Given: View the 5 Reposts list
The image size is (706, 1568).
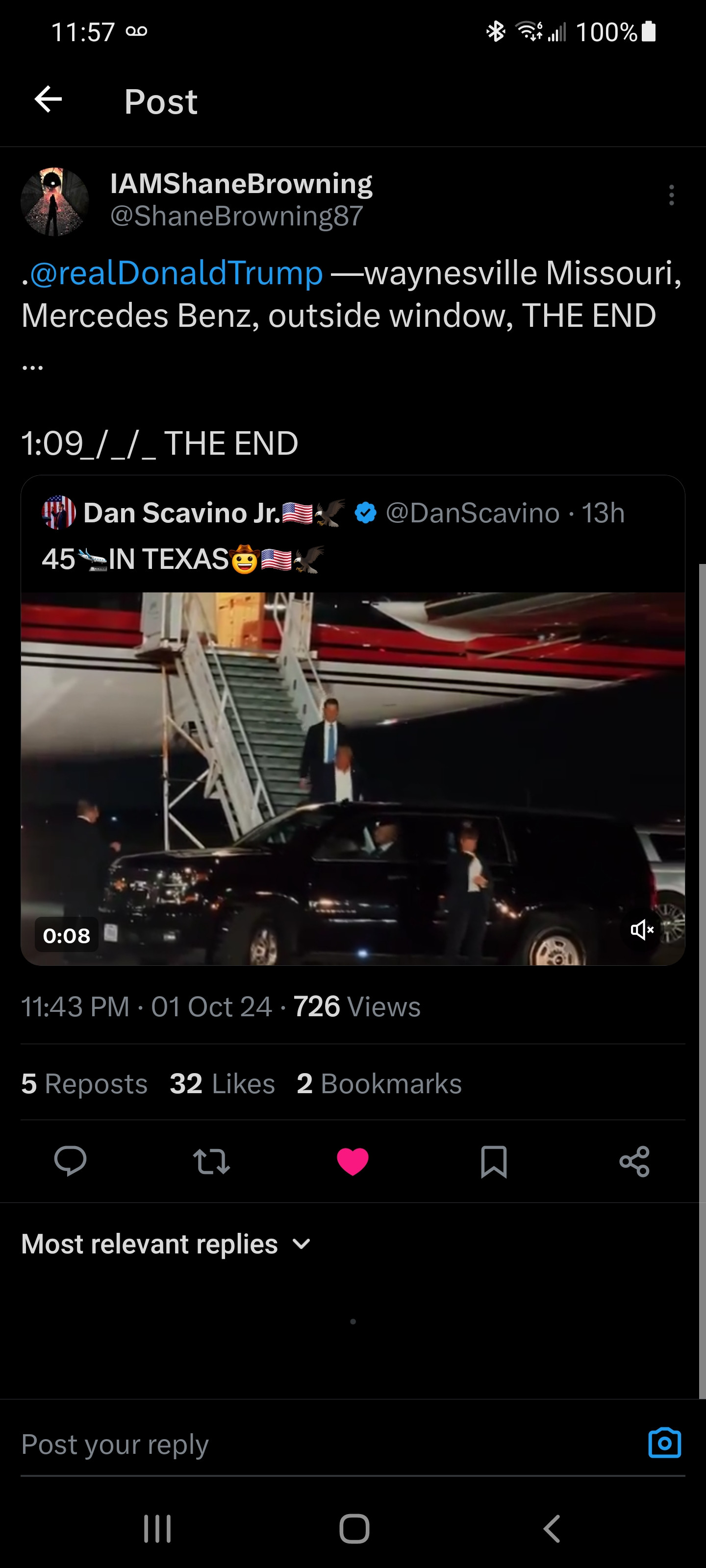Looking at the screenshot, I should pos(84,1083).
